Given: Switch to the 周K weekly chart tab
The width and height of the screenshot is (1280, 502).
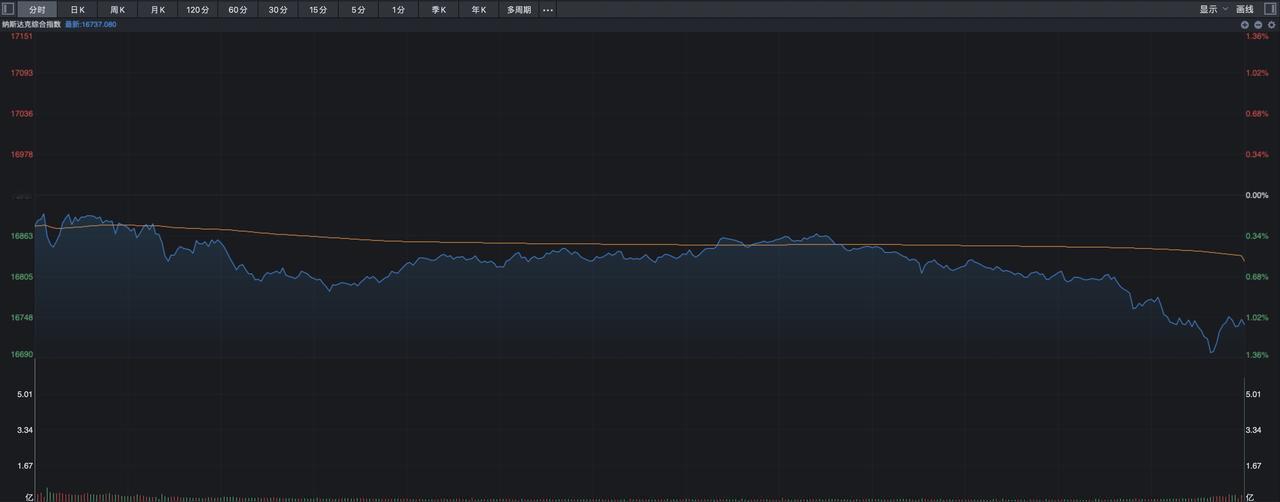Looking at the screenshot, I should pyautogui.click(x=117, y=10).
